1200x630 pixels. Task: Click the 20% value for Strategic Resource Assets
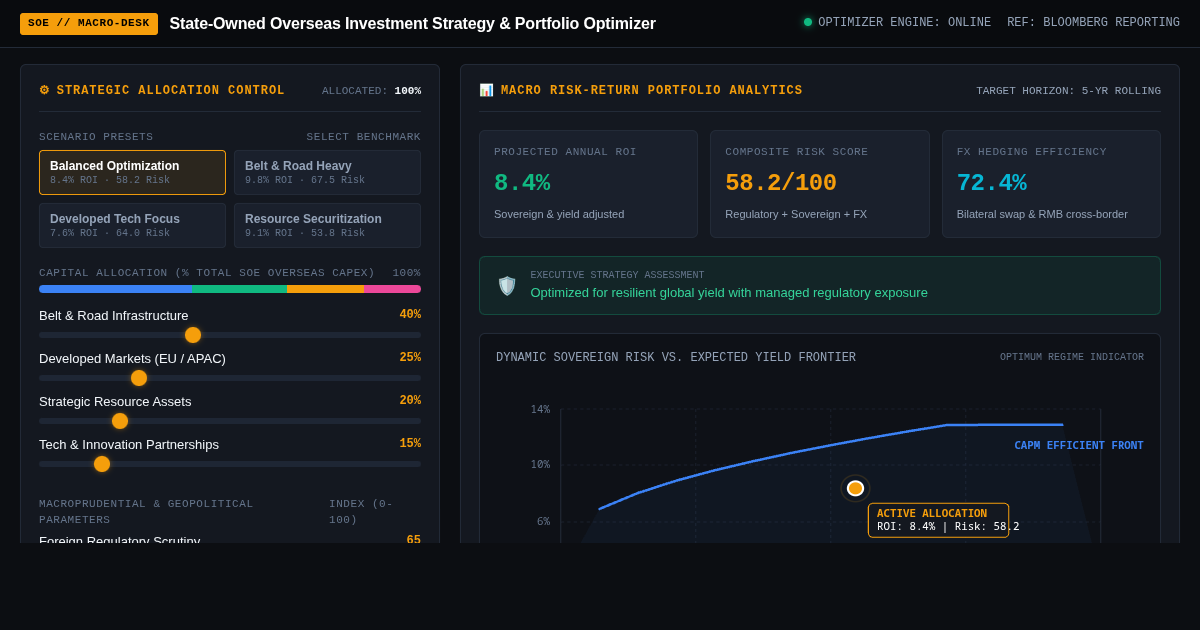point(410,401)
